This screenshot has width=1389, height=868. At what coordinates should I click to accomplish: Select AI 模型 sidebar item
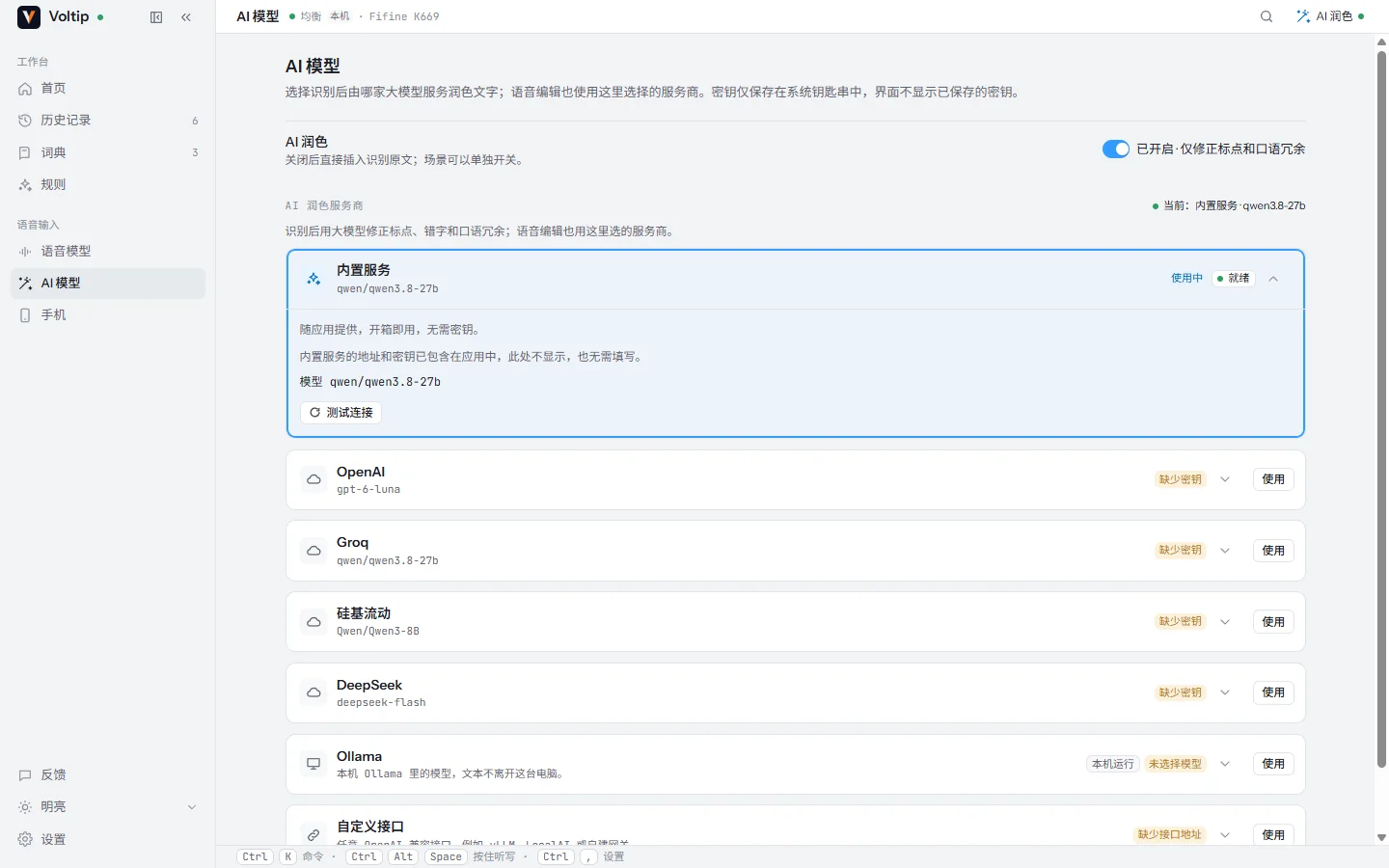[108, 283]
